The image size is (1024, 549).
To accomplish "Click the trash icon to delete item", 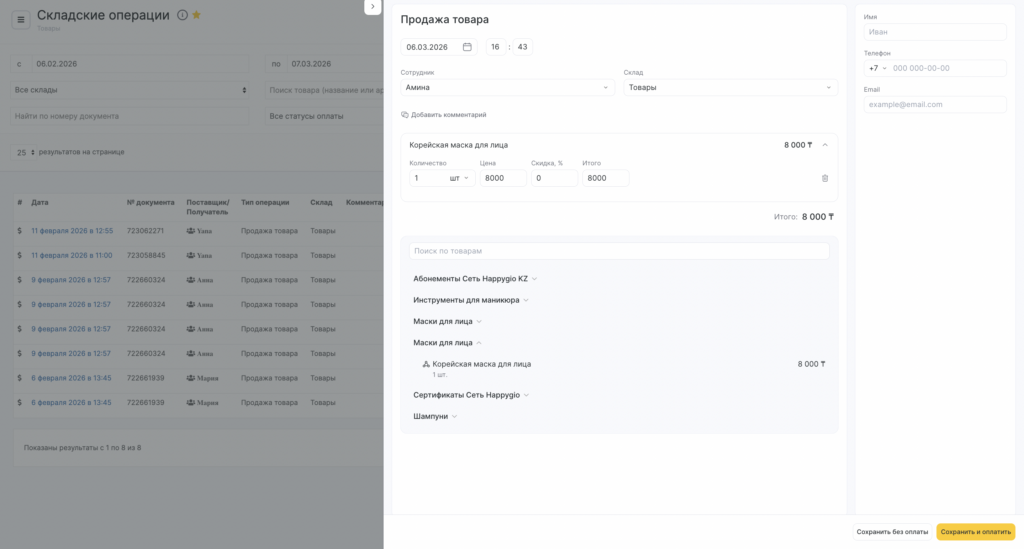I will 825,178.
